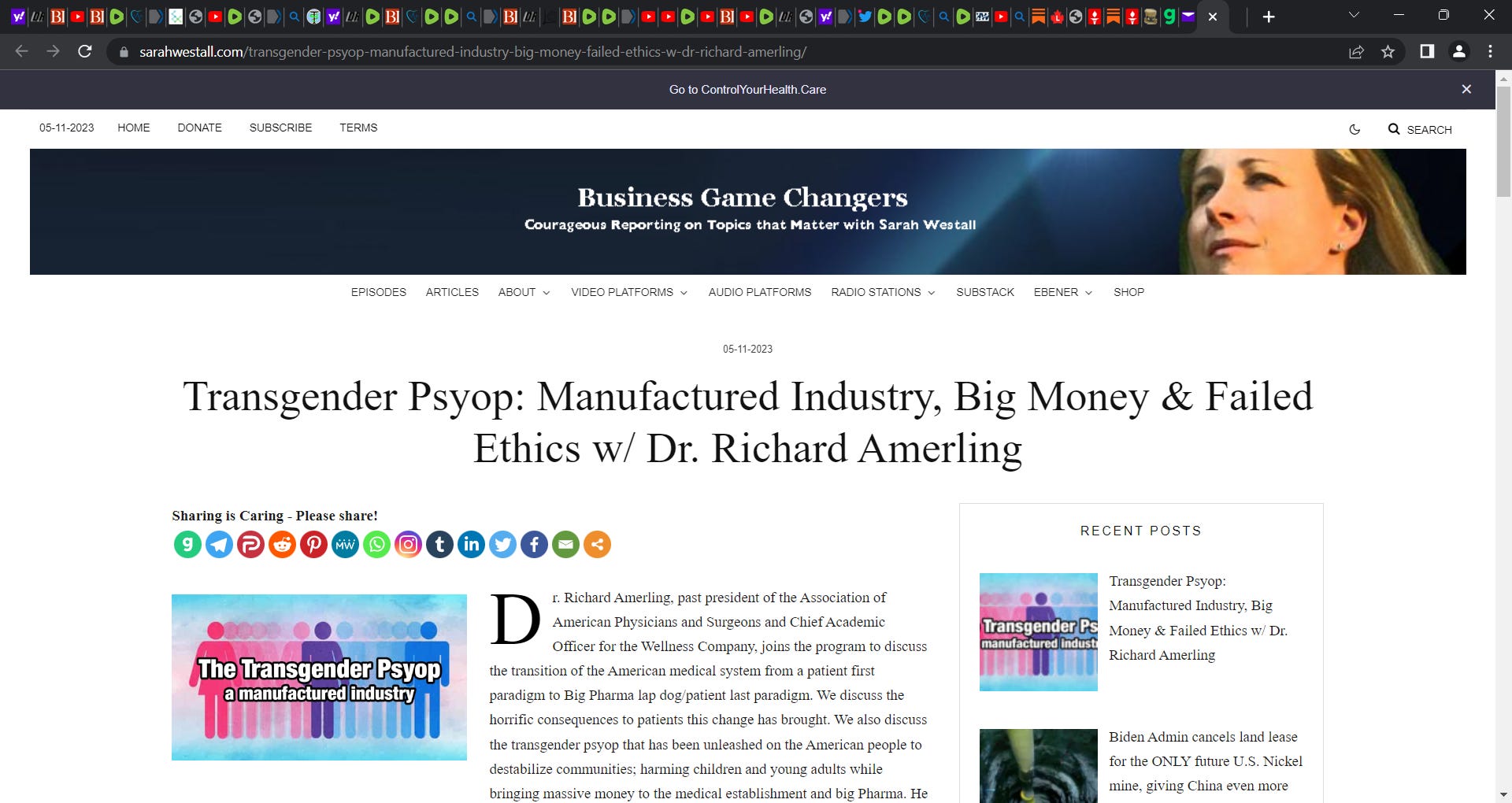Share the article on Pinterest
Screen dimensions: 1512x803
pyautogui.click(x=313, y=544)
